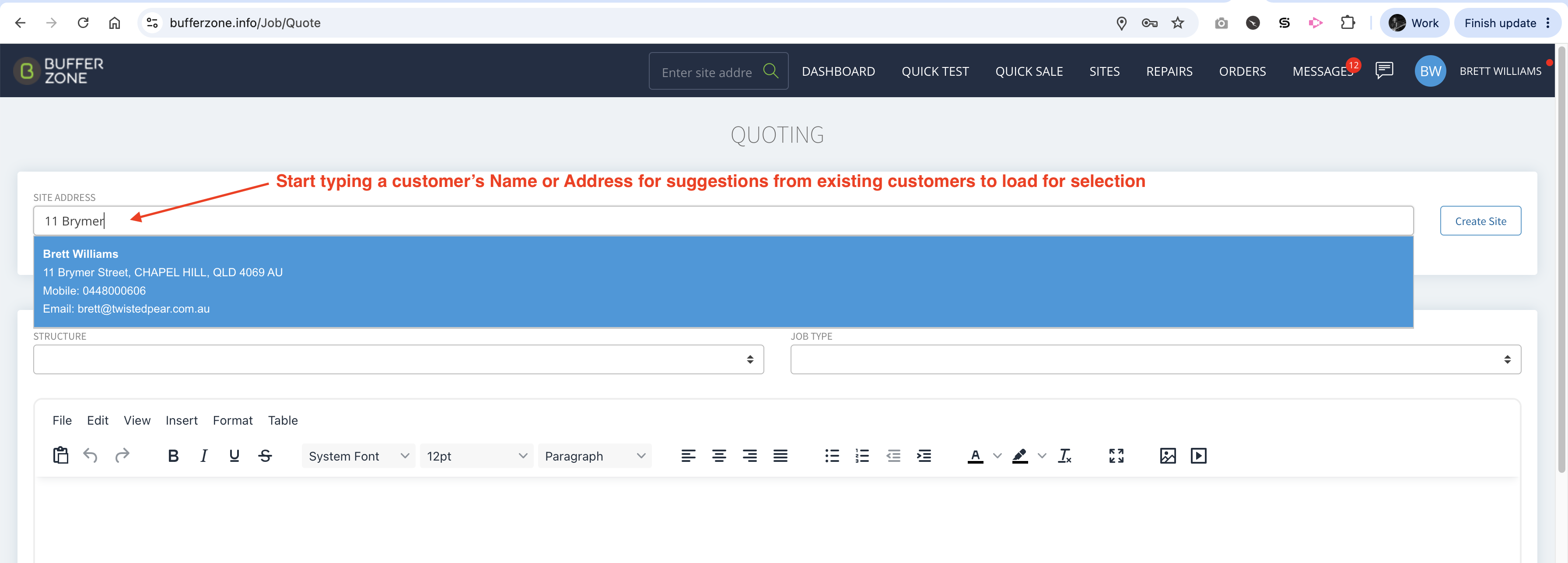Open the System Font dropdown
The height and width of the screenshot is (563, 1568).
tap(358, 456)
